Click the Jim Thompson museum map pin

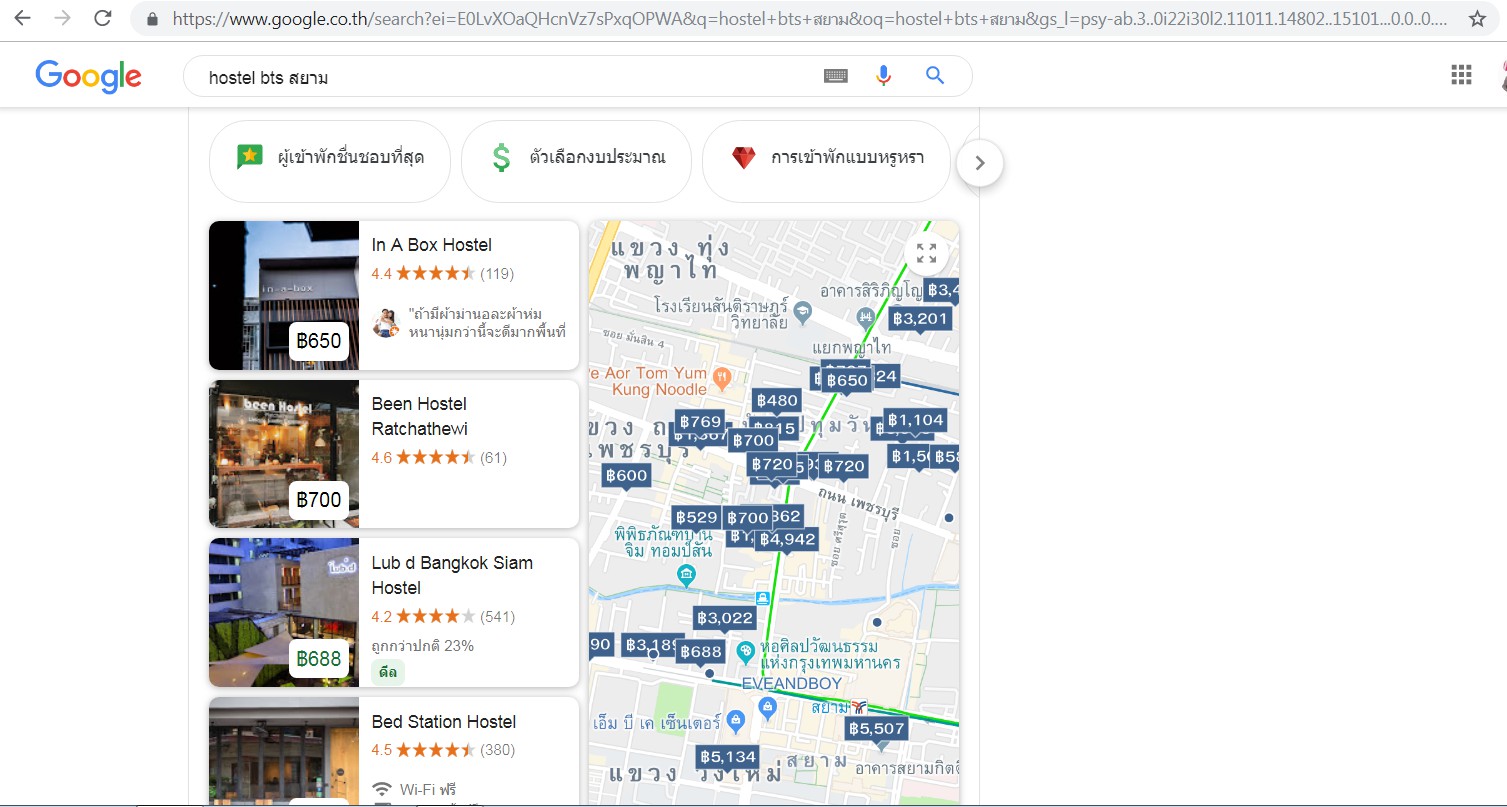686,575
